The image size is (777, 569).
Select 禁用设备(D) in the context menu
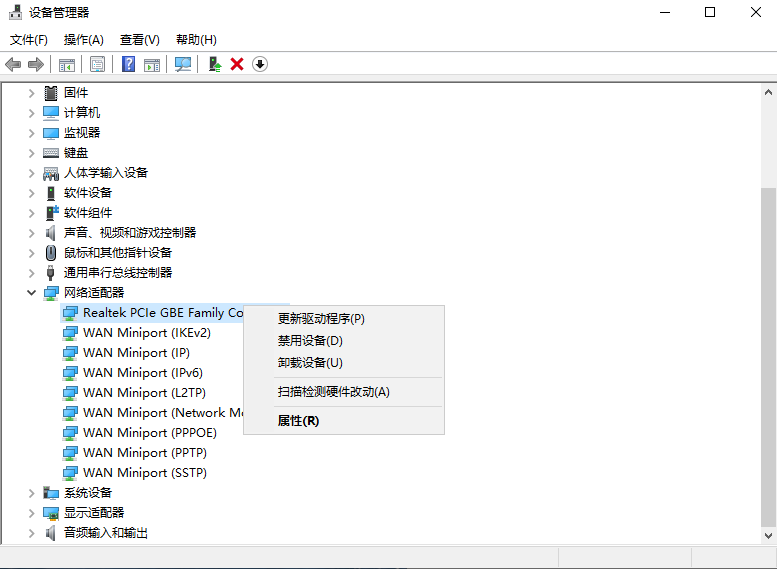pyautogui.click(x=310, y=341)
